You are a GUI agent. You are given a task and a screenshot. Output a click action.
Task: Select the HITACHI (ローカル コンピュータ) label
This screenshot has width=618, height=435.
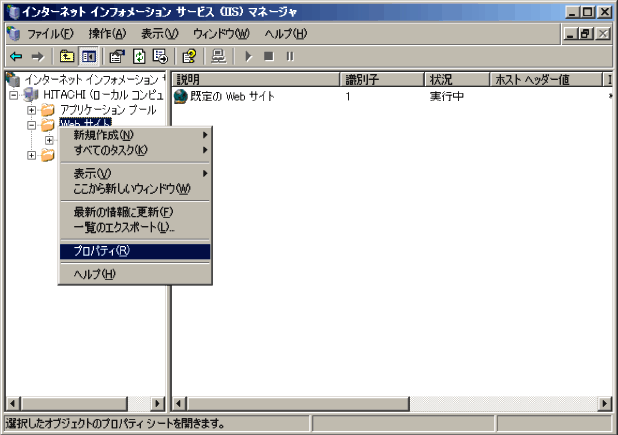(x=103, y=95)
